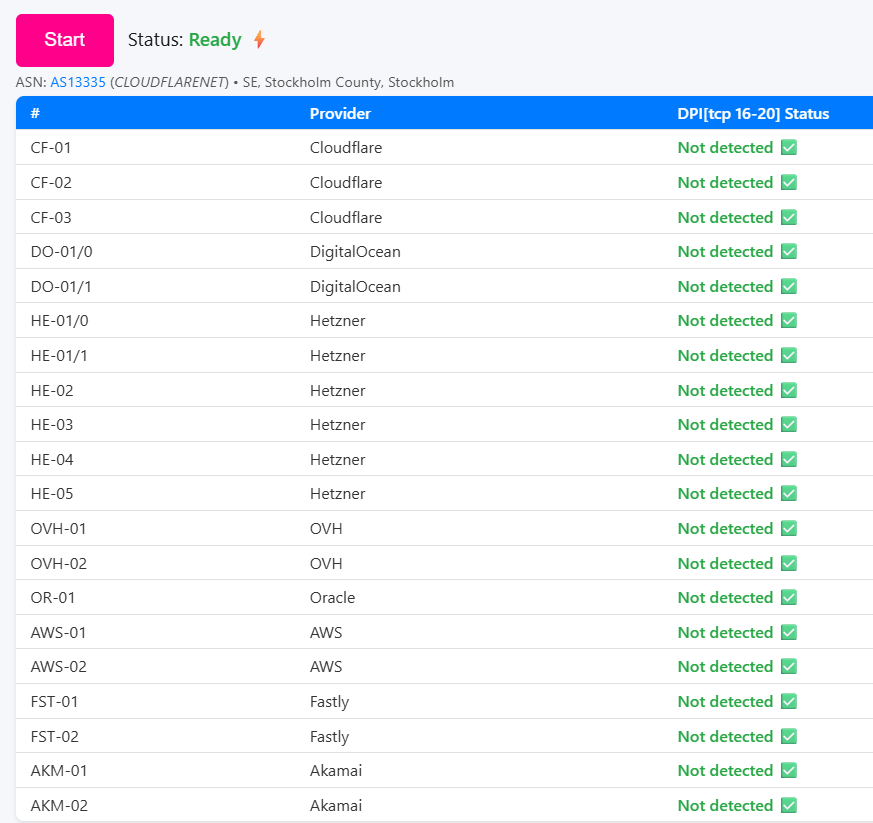This screenshot has height=823, width=873.
Task: Click the green checkmark icon for DO-01/0
Action: tap(788, 252)
